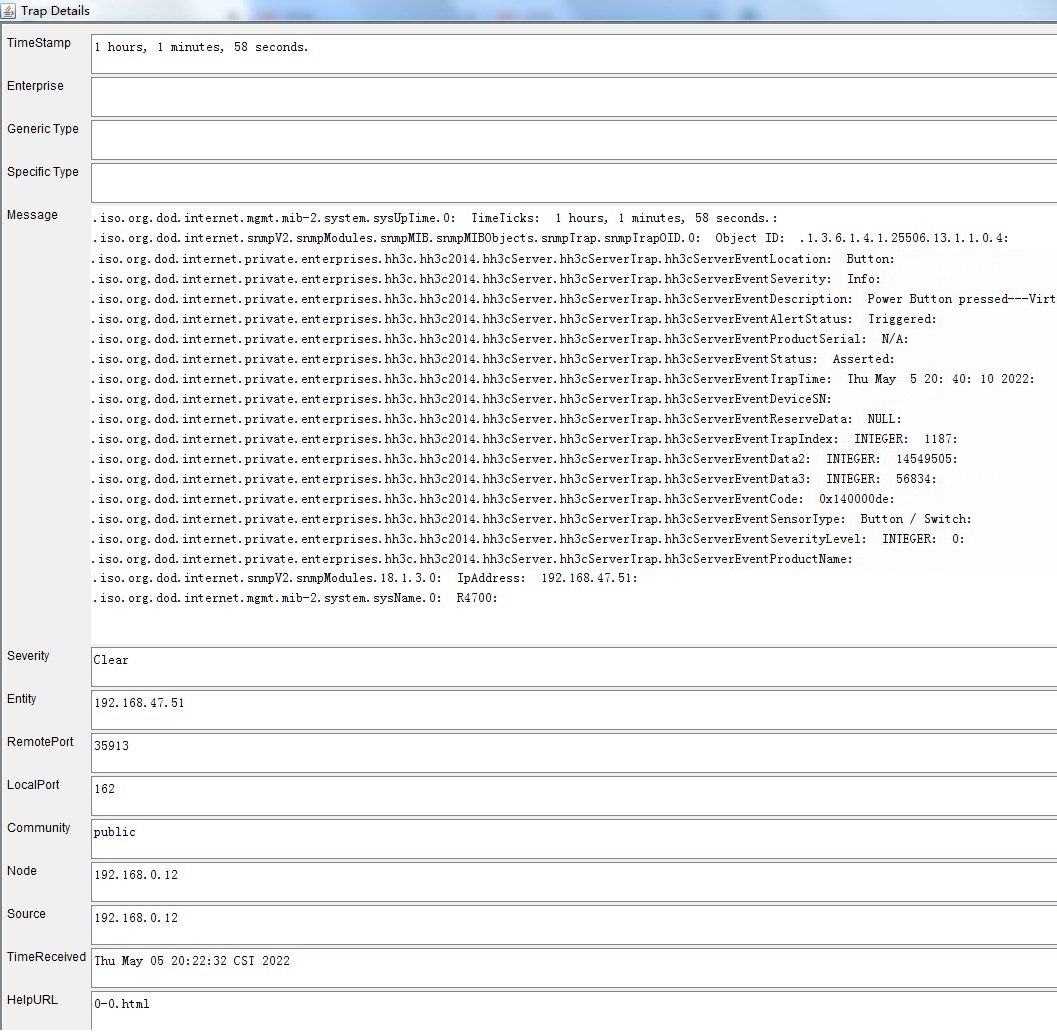This screenshot has height=1035, width=1057.
Task: Click the Trap Details window title
Action: [55, 11]
